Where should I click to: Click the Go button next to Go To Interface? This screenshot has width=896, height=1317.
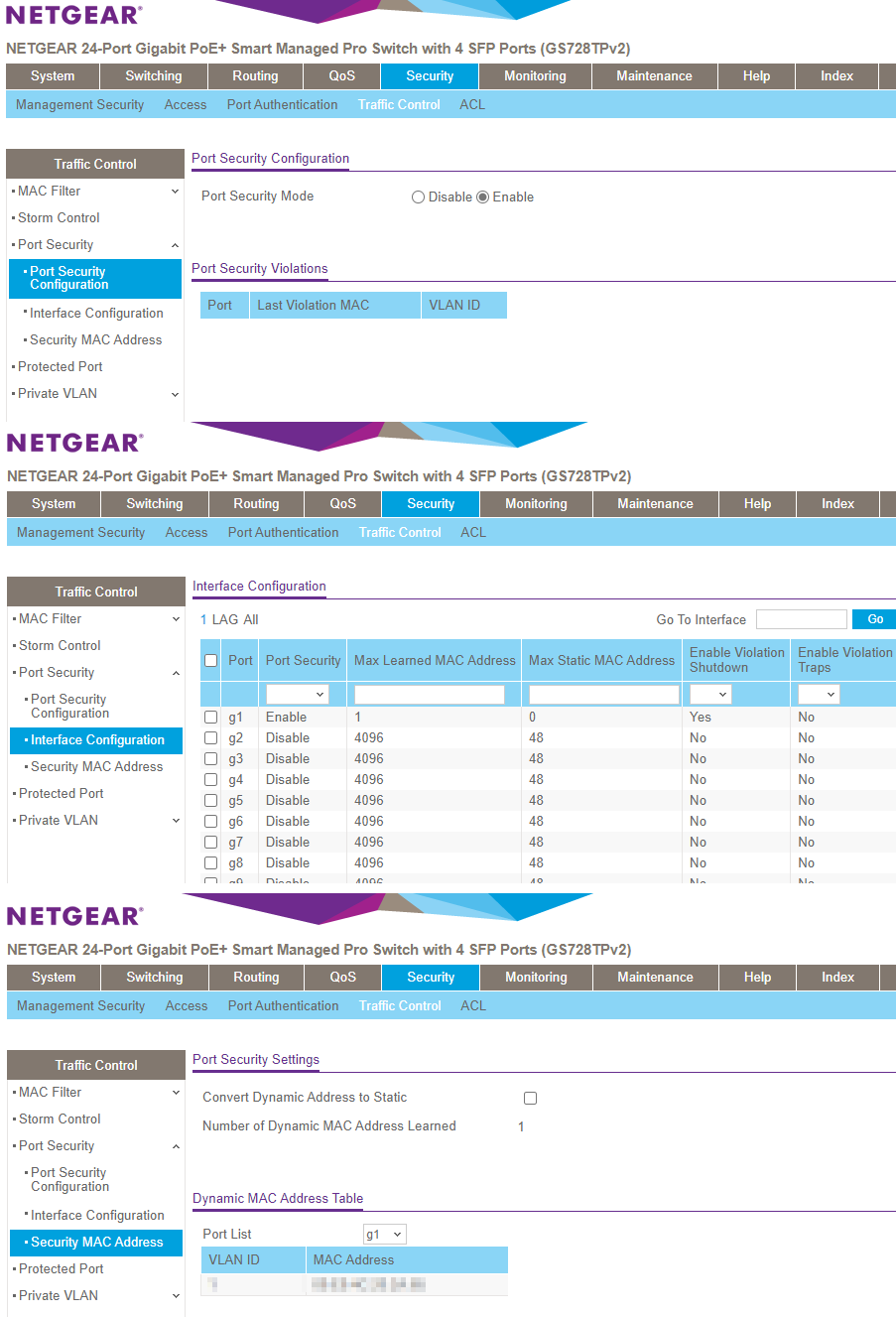(873, 618)
